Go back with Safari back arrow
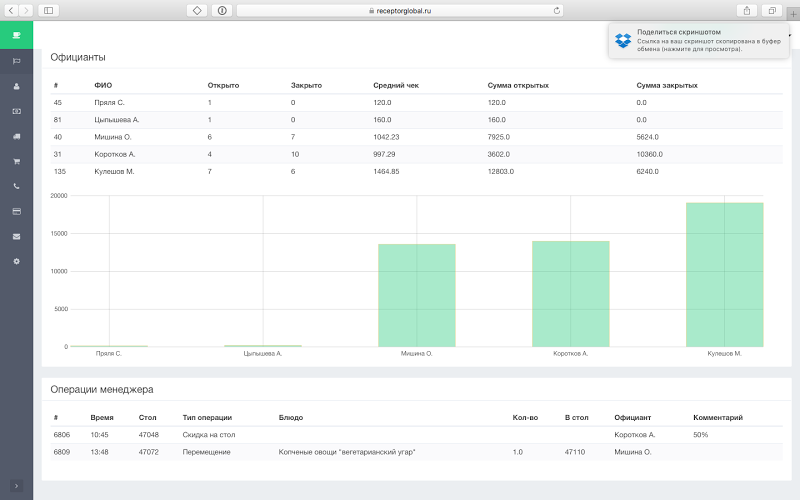Image resolution: width=800 pixels, height=500 pixels. pyautogui.click(x=11, y=10)
